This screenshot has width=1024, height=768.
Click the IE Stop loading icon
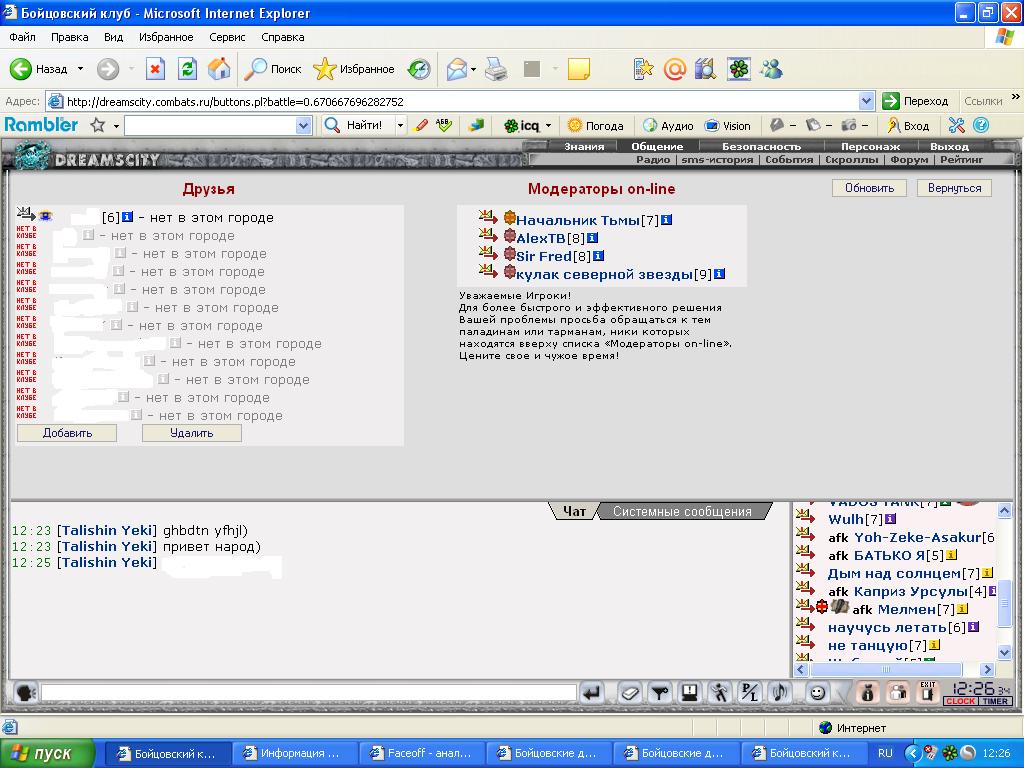[155, 69]
